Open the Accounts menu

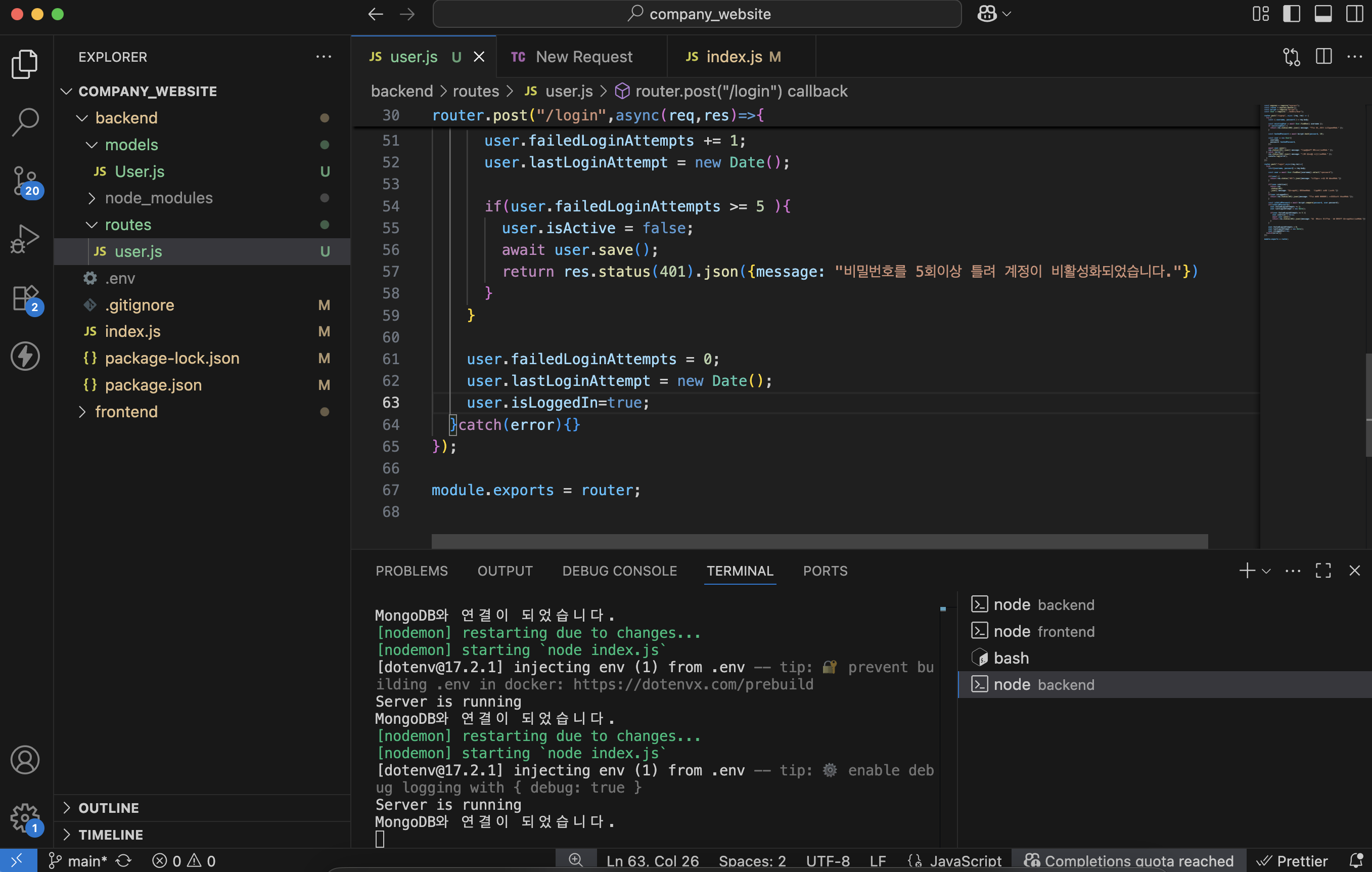pyautogui.click(x=25, y=760)
